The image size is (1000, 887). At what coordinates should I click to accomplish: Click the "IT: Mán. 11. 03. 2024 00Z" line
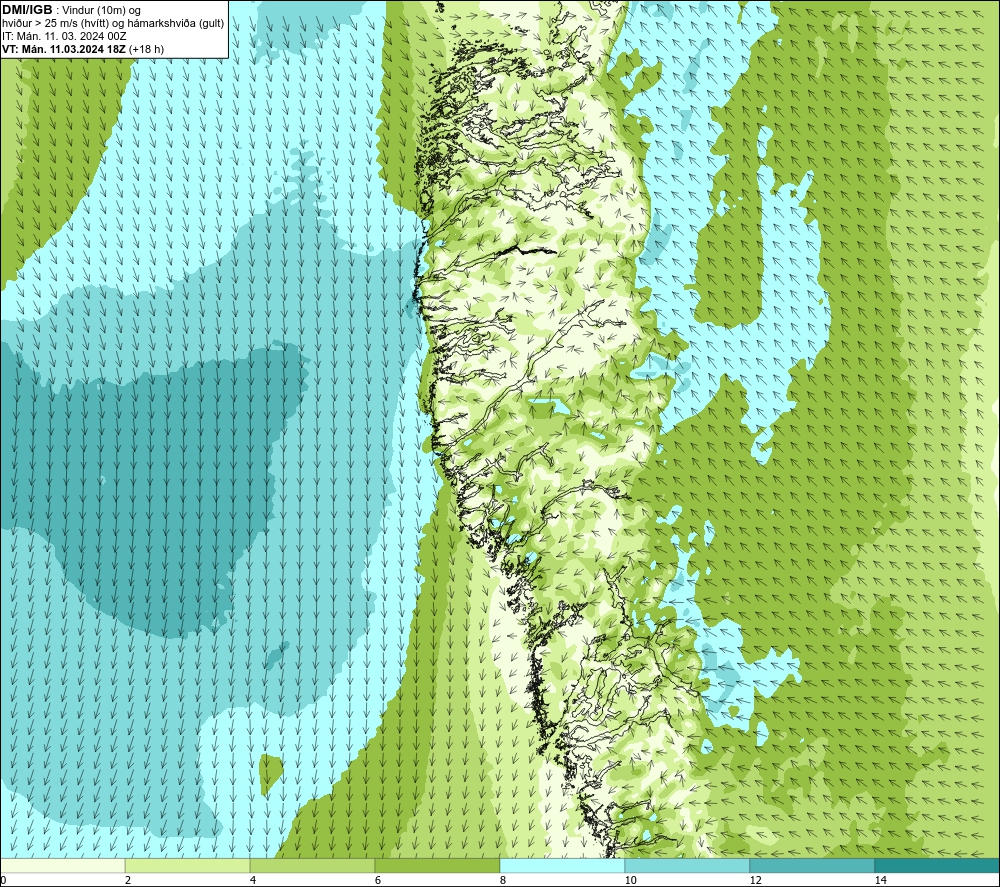pos(64,36)
